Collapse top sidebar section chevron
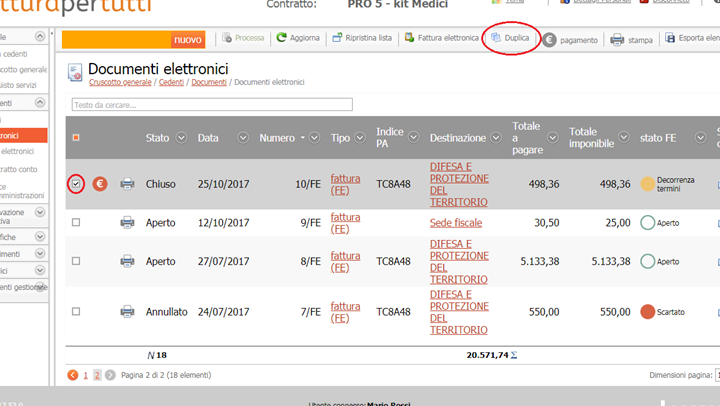Viewport: 720px width, 406px height. pyautogui.click(x=40, y=36)
